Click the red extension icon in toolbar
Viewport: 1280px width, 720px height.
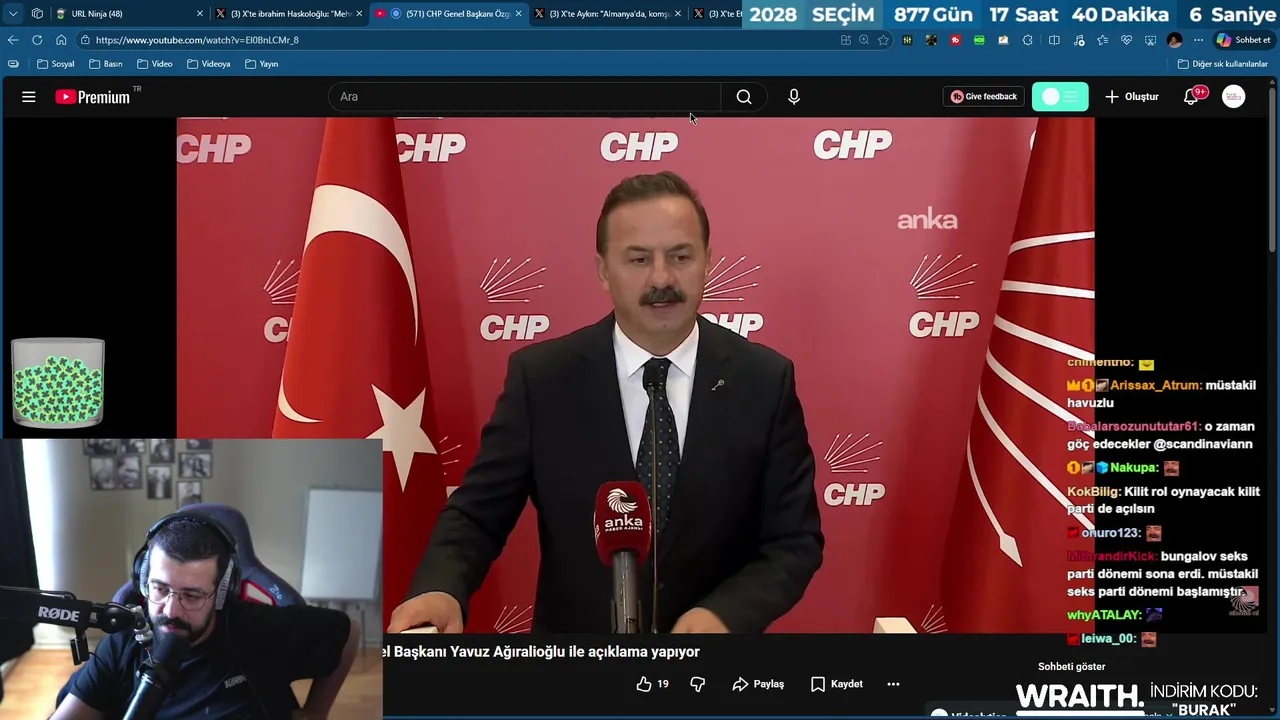(955, 40)
